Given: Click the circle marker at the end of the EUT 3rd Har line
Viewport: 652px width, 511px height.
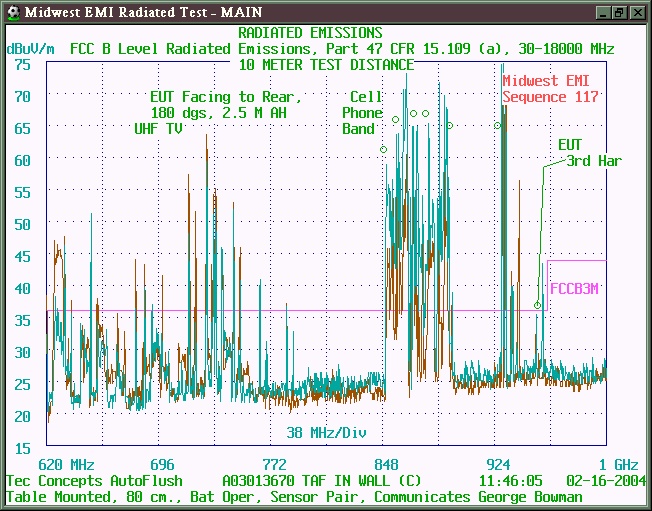Looking at the screenshot, I should 537,305.
